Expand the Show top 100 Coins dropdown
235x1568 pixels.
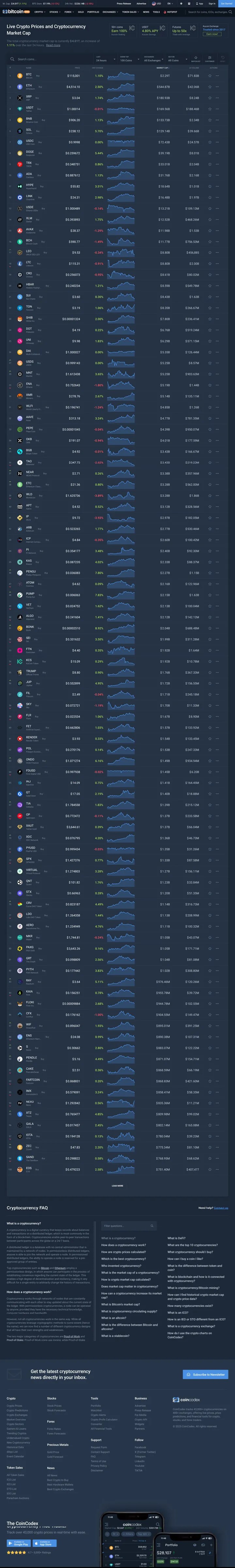click(126, 60)
